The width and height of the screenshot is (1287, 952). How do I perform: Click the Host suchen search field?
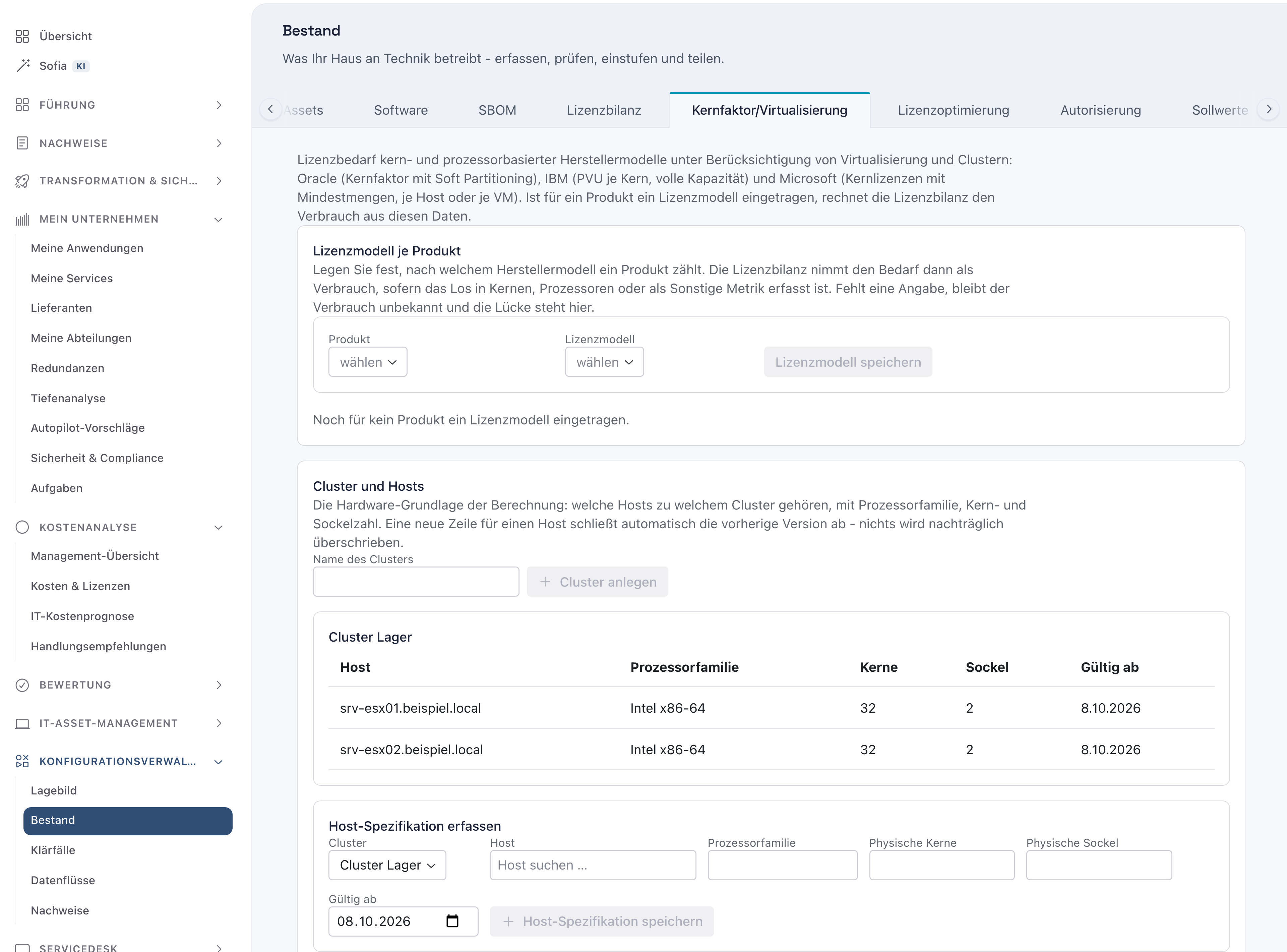tap(593, 865)
